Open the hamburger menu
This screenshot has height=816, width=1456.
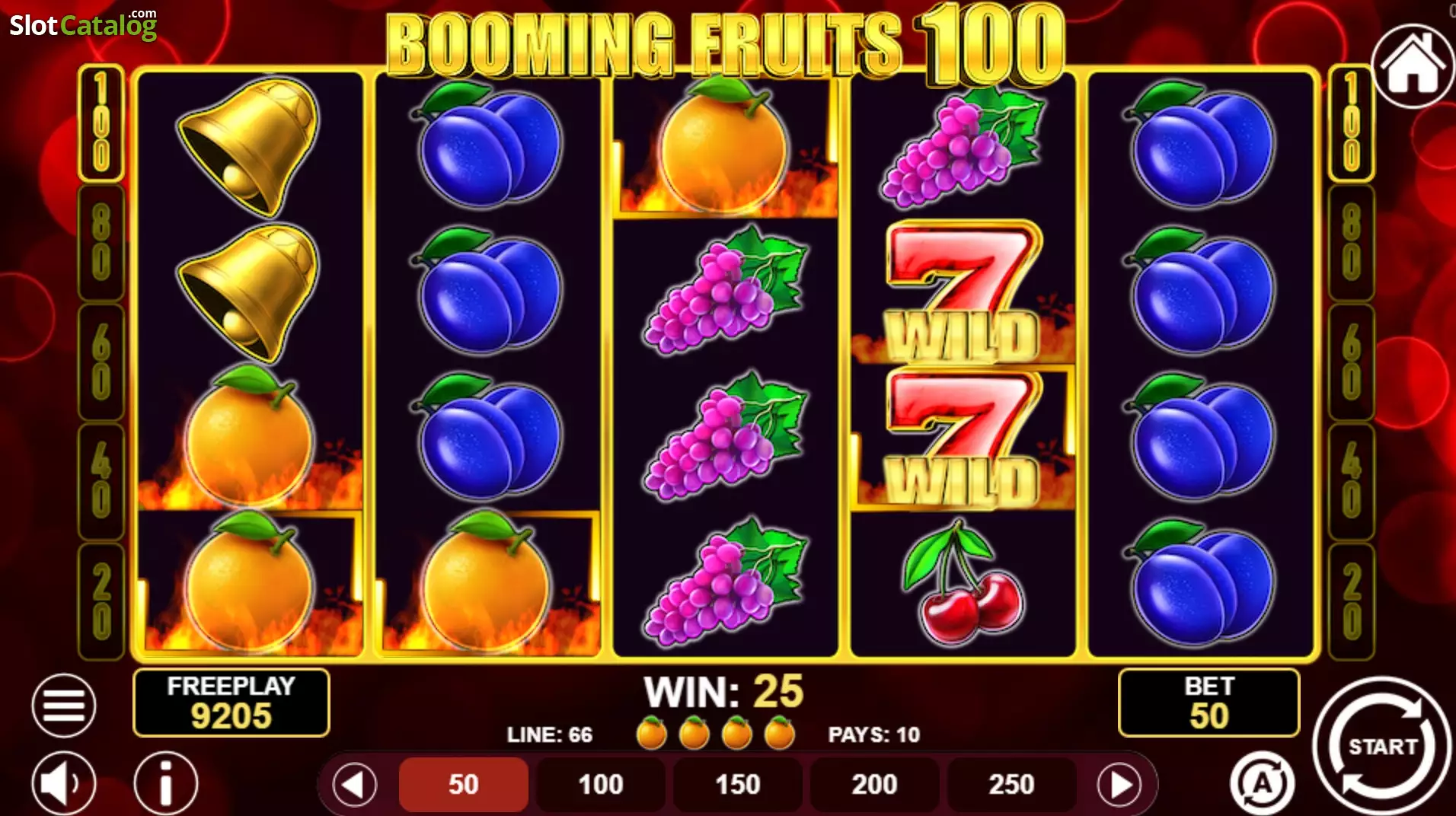click(x=64, y=706)
